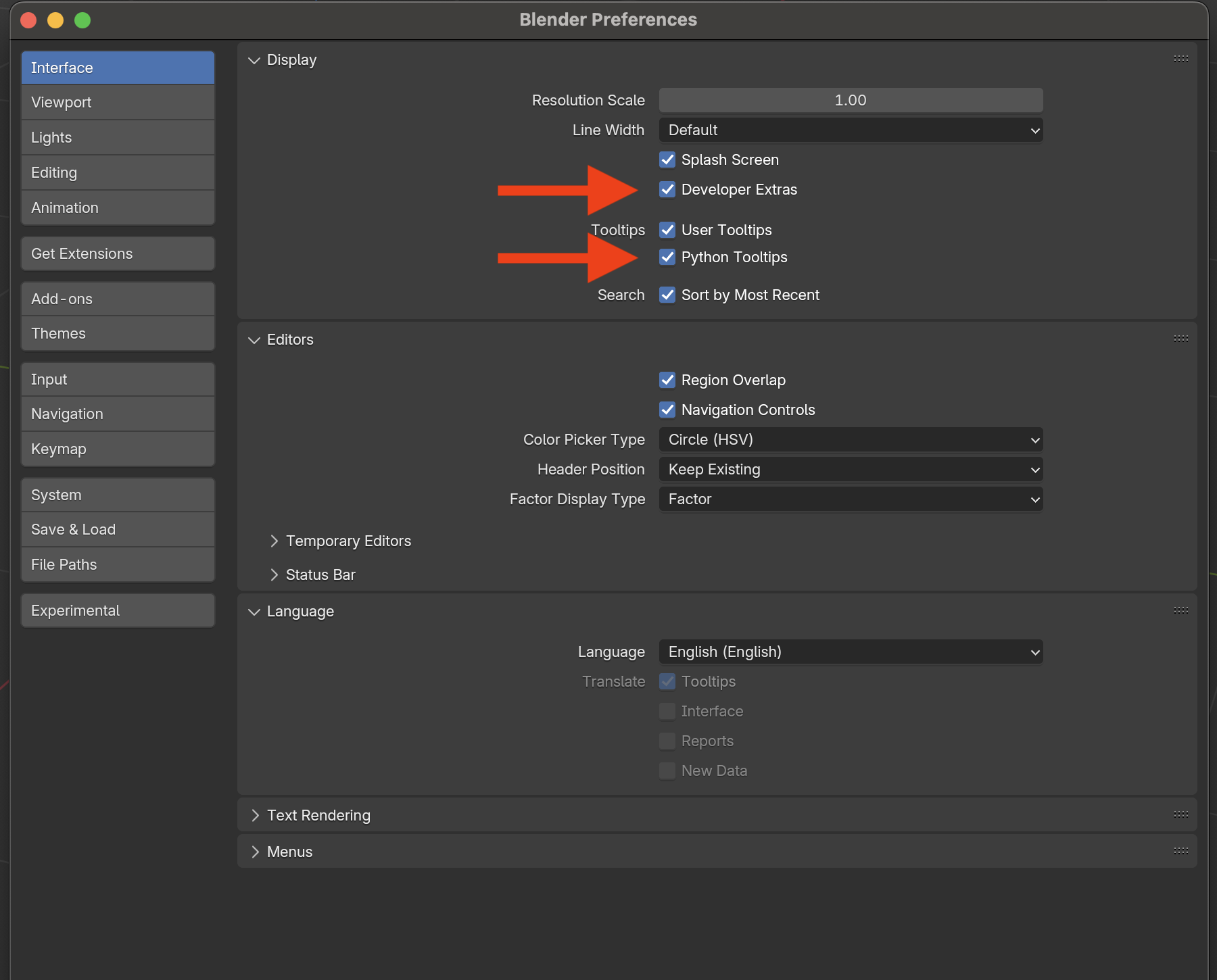Go to the Save & Load tab
Viewport: 1217px width, 980px height.
click(x=118, y=529)
